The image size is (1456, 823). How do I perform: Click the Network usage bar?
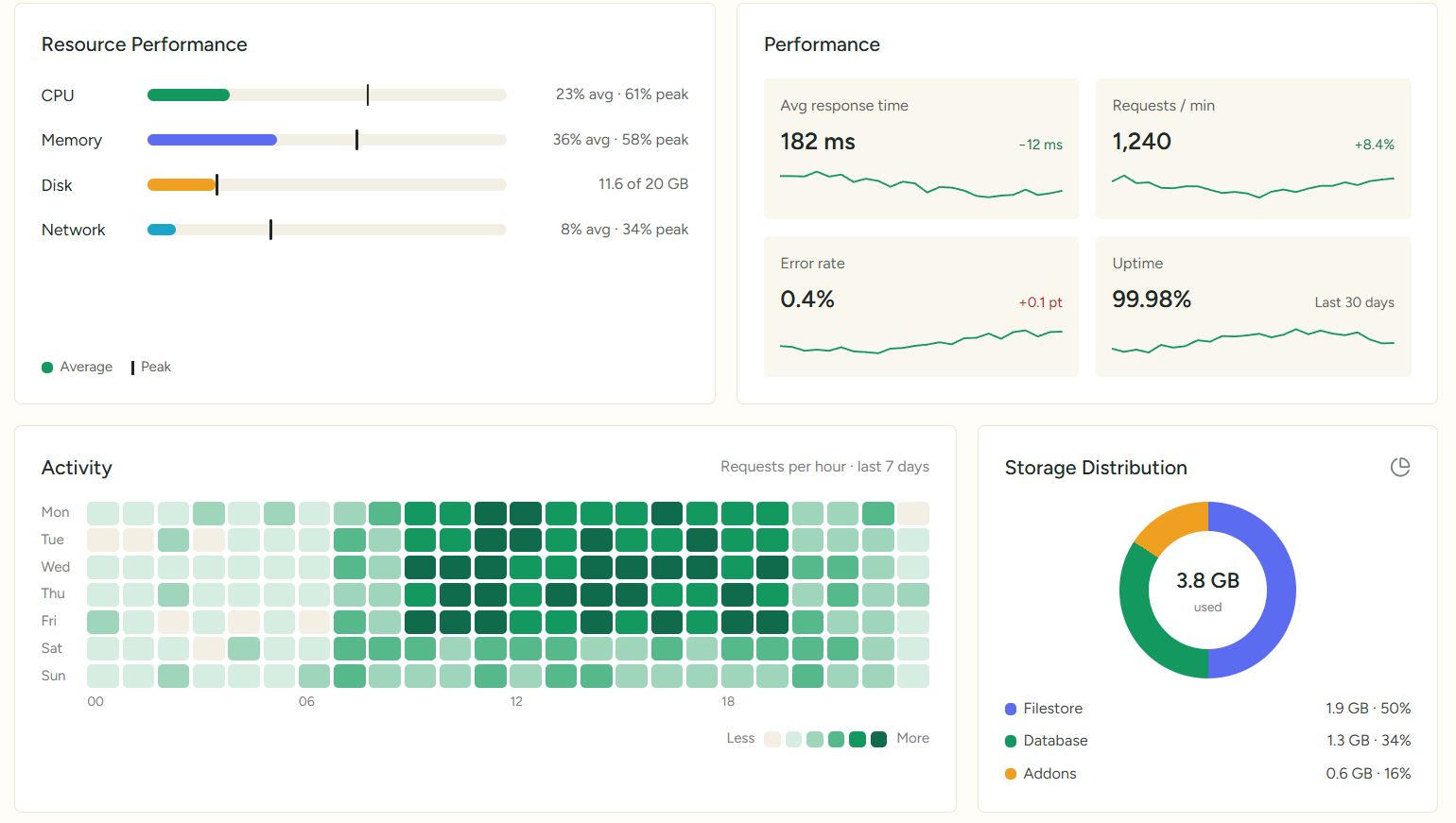(327, 230)
